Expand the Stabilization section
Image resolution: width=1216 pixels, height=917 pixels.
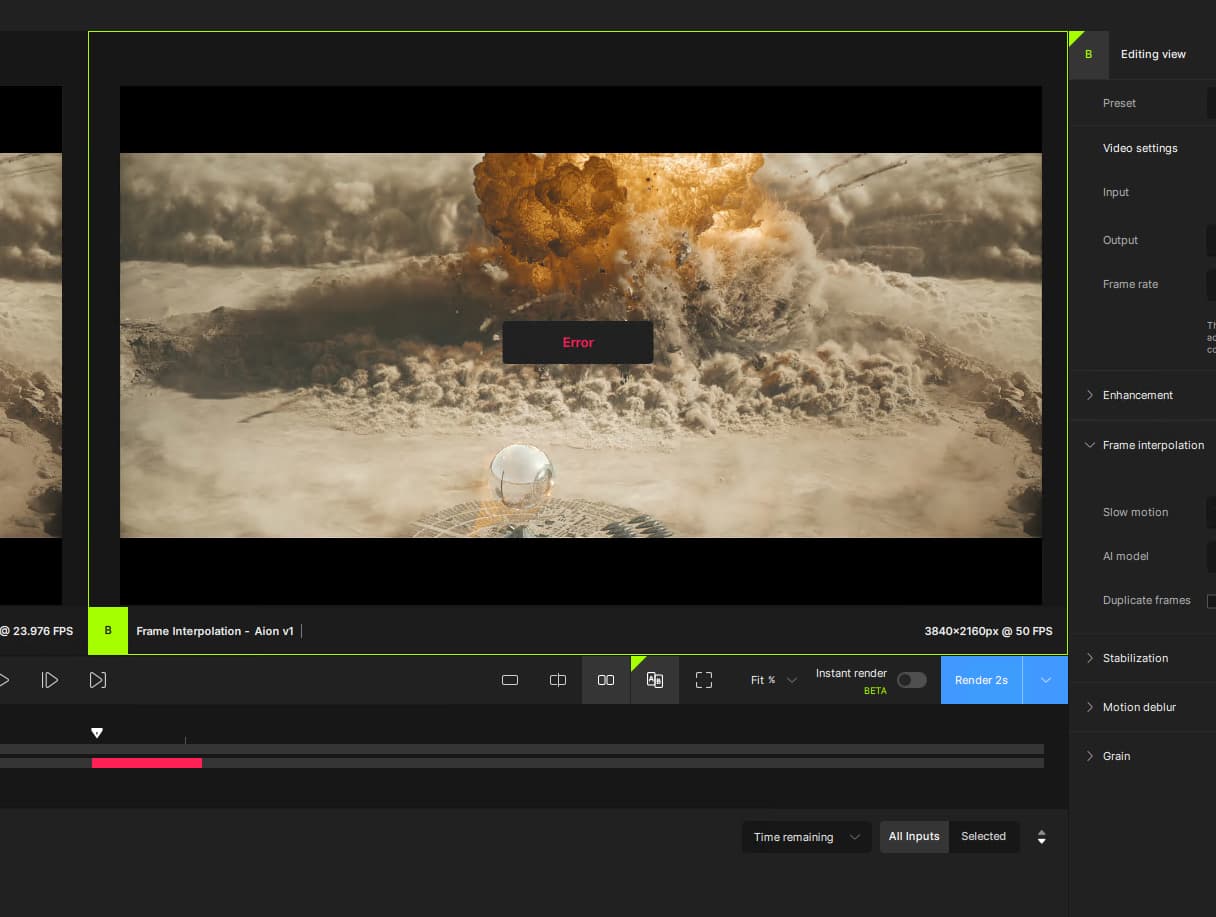(x=1134, y=658)
